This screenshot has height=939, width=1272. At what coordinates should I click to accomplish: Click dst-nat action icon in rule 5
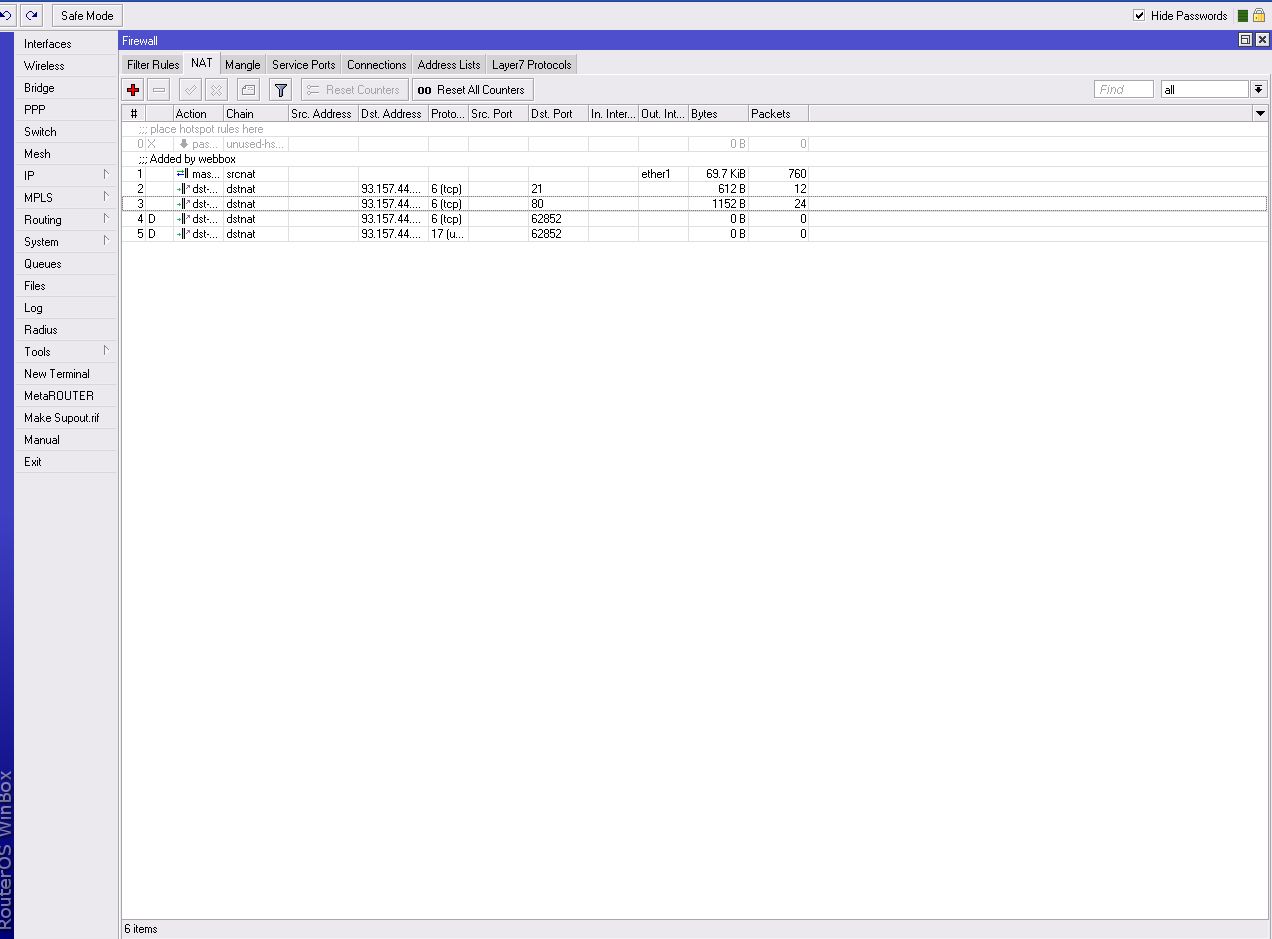[x=182, y=234]
